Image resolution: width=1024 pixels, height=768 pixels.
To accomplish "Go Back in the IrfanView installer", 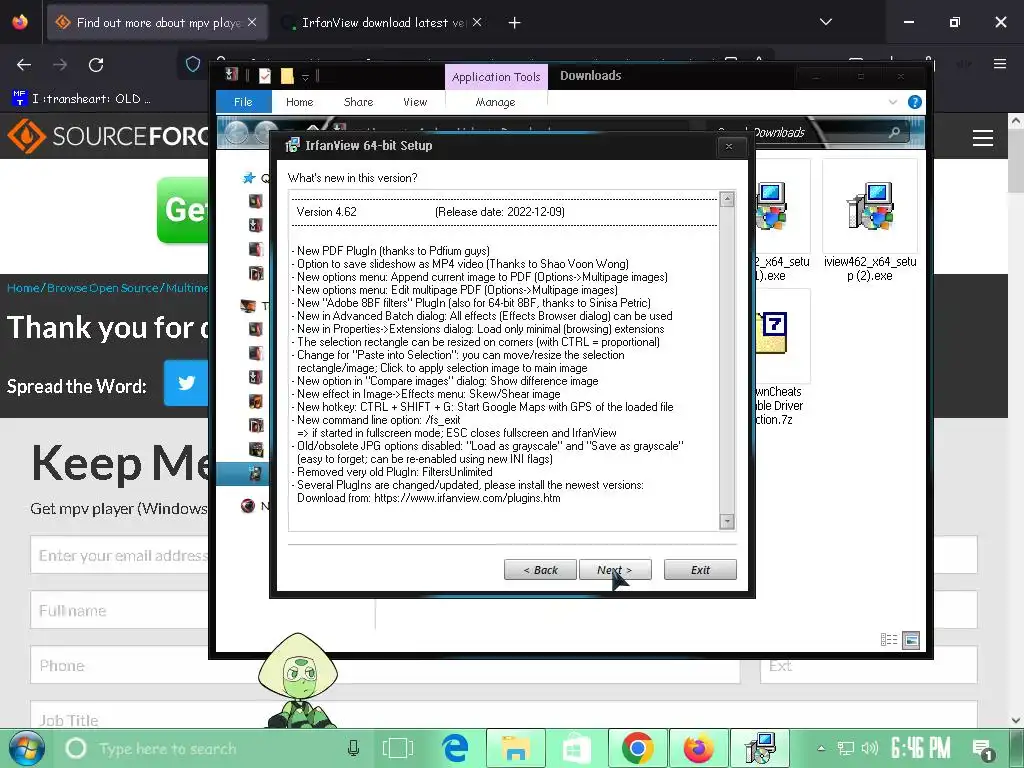I will pyautogui.click(x=540, y=569).
